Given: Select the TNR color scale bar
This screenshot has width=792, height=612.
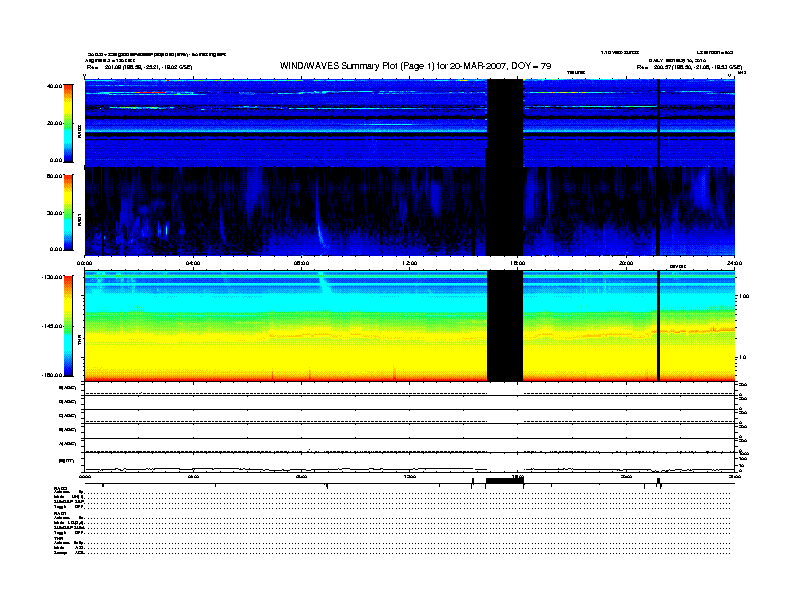Looking at the screenshot, I should click(68, 326).
